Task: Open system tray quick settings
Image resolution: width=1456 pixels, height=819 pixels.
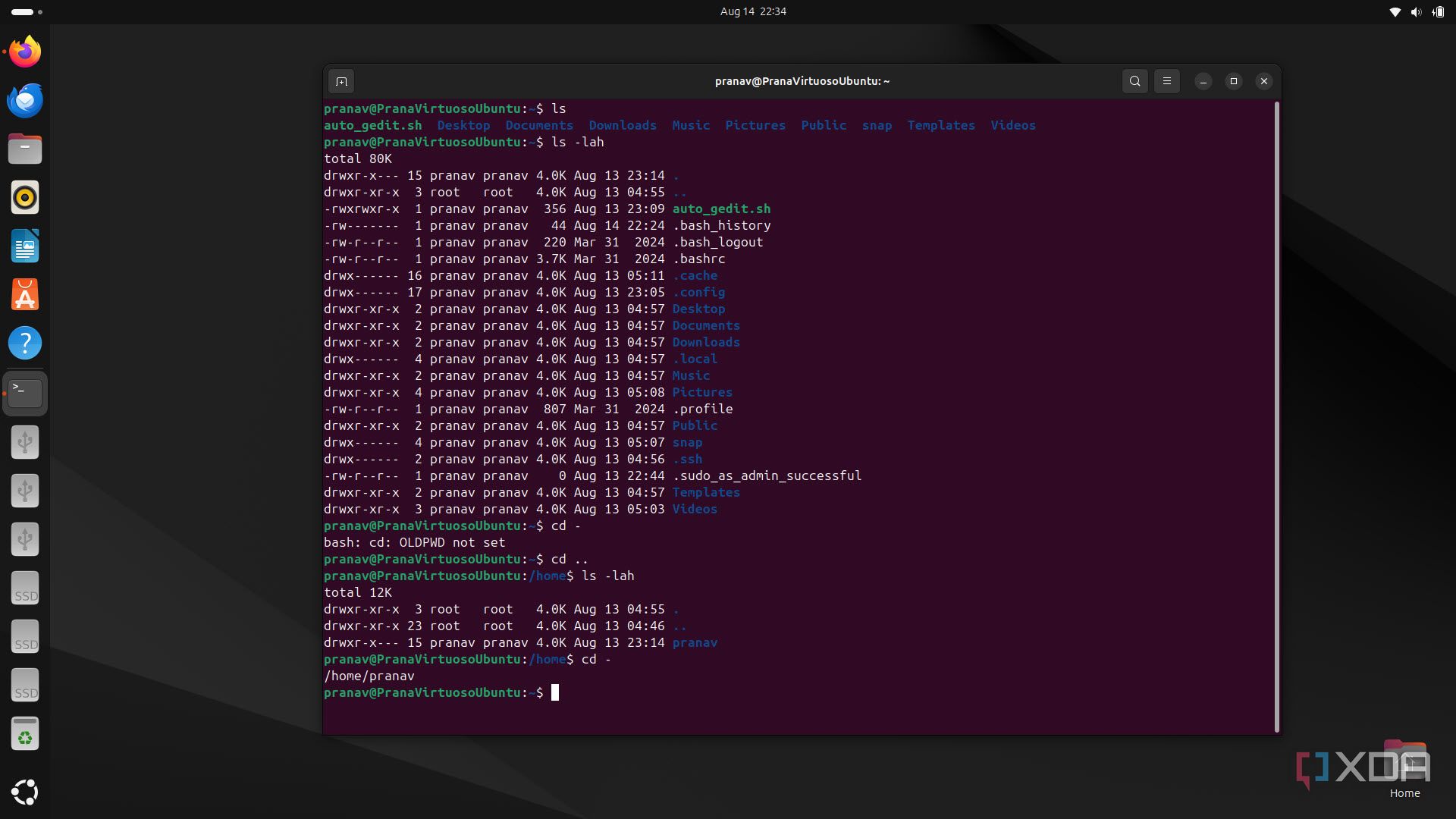Action: coord(1415,11)
